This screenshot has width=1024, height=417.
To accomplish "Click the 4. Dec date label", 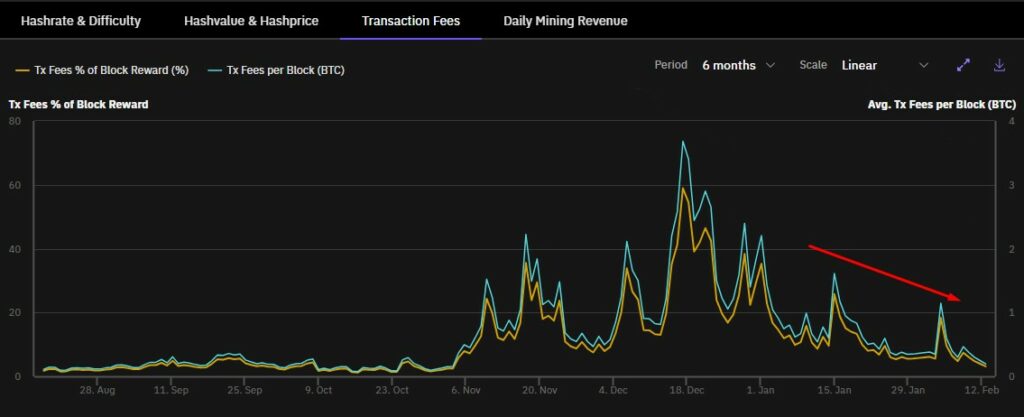I will [x=613, y=390].
